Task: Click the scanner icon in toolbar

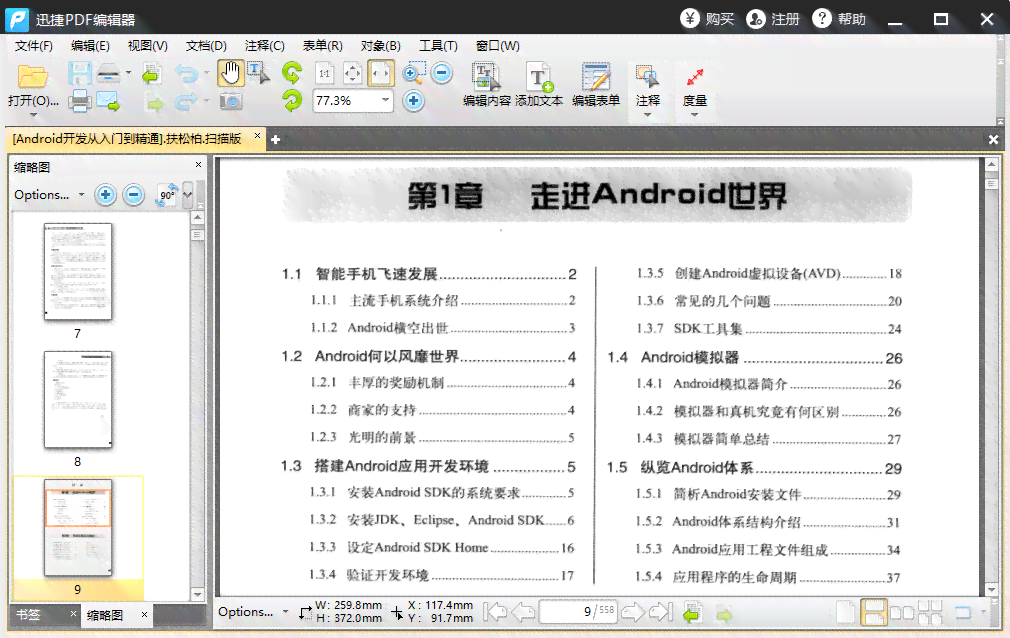Action: pyautogui.click(x=108, y=73)
